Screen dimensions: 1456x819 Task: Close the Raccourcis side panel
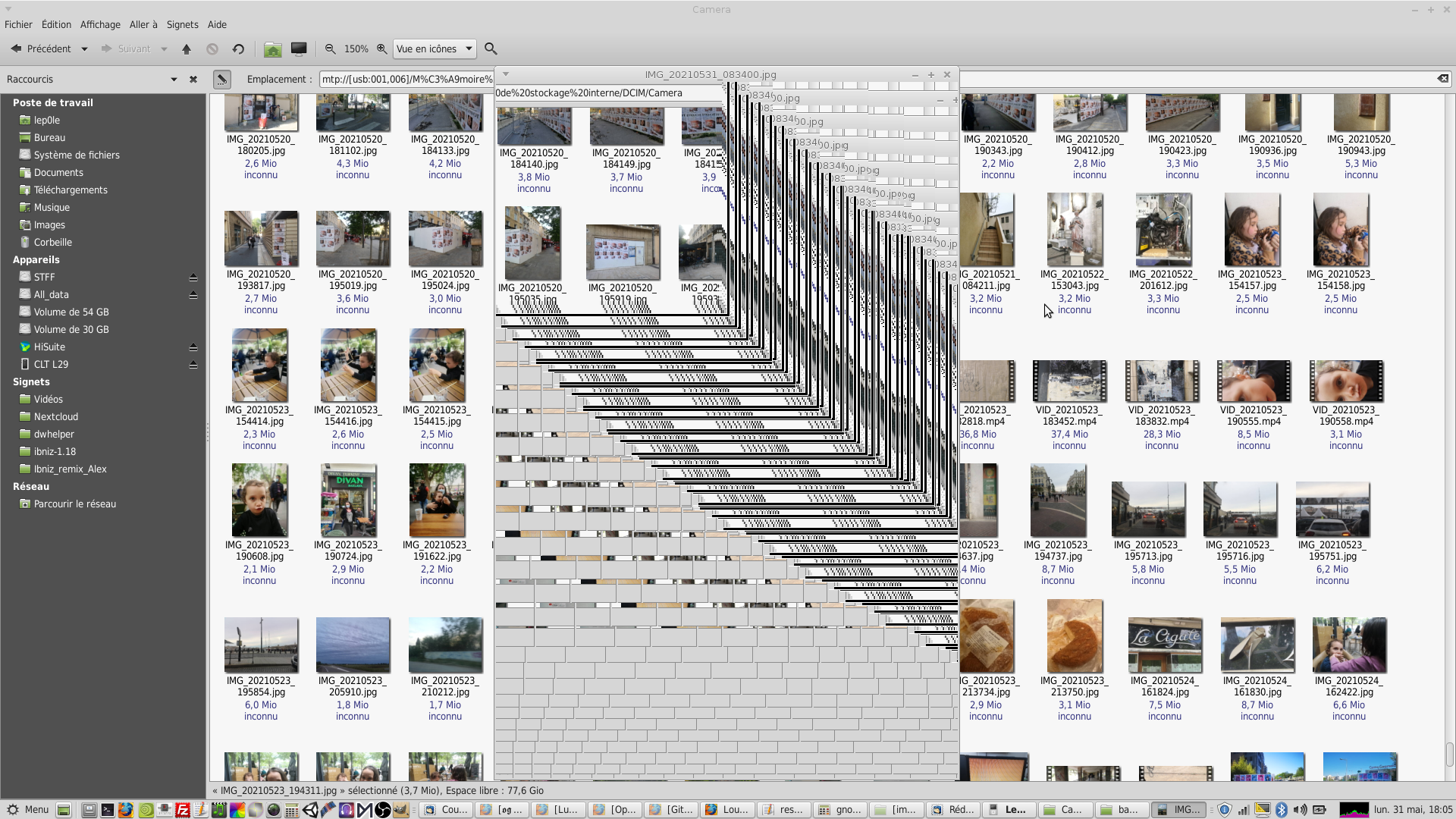[x=193, y=79]
